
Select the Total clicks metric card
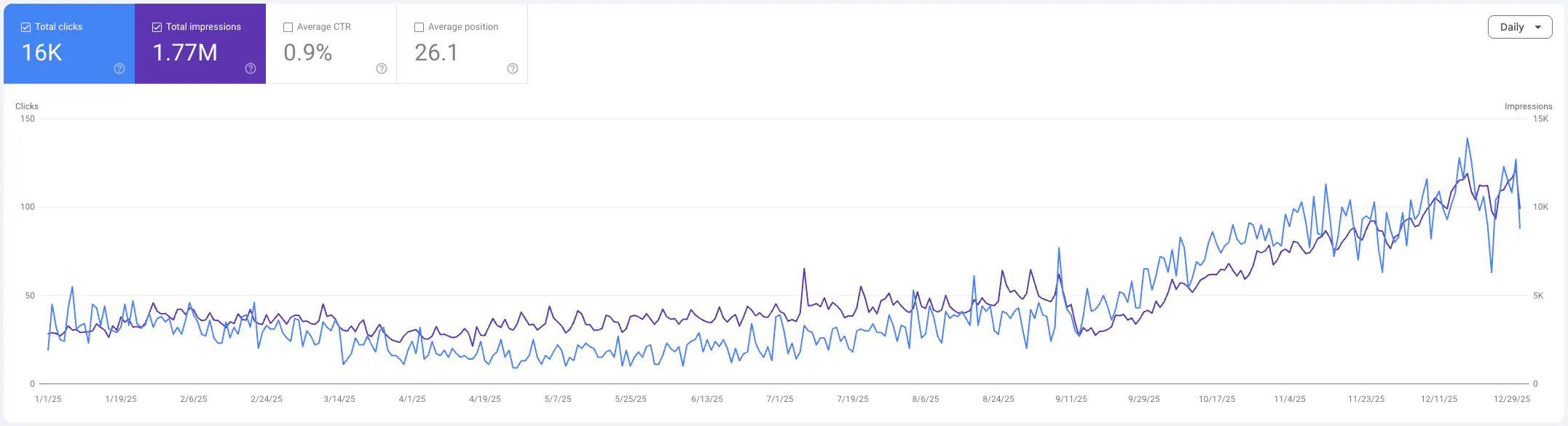[x=69, y=44]
